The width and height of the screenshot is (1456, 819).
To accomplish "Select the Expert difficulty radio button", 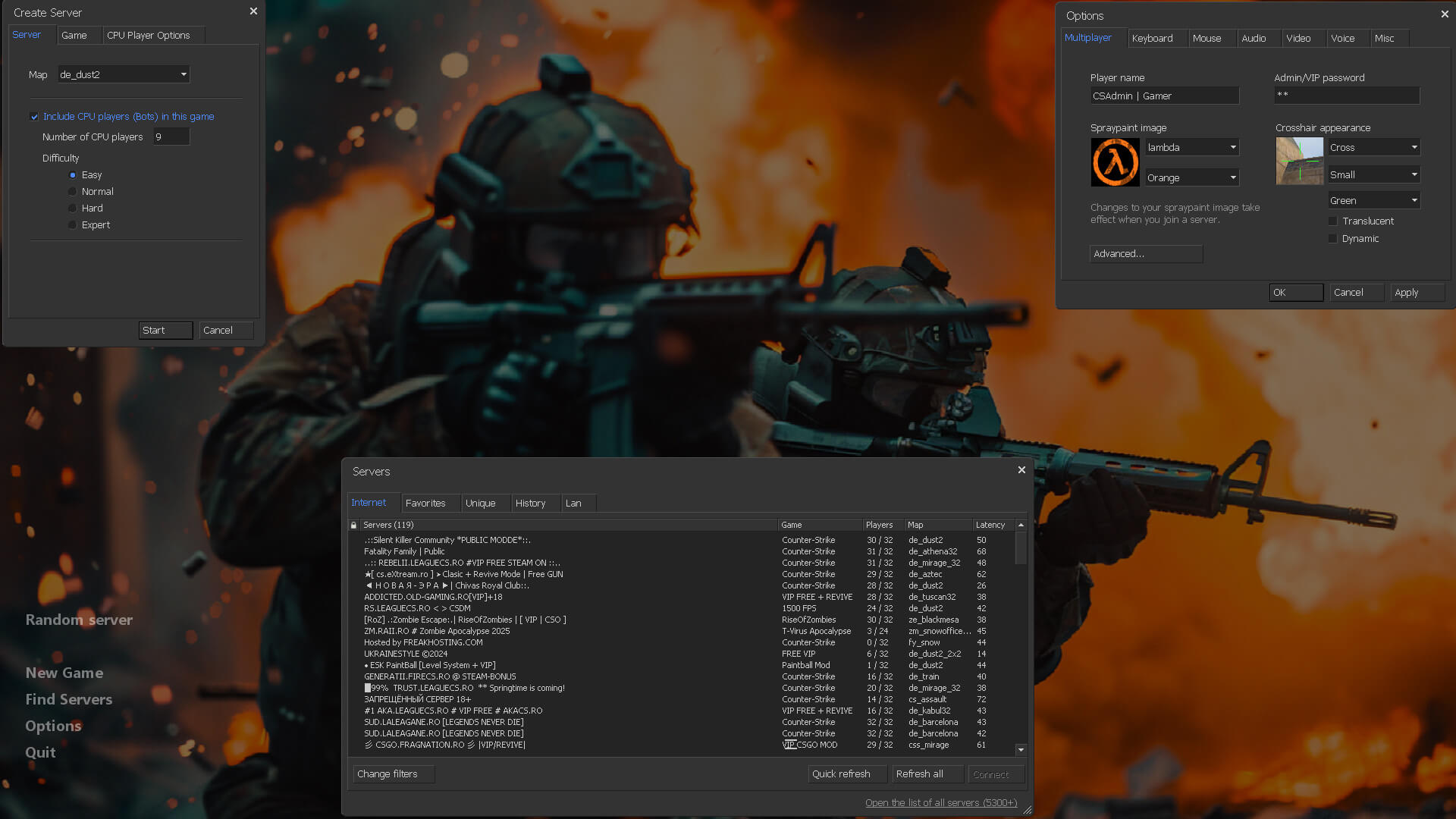I will tap(73, 225).
